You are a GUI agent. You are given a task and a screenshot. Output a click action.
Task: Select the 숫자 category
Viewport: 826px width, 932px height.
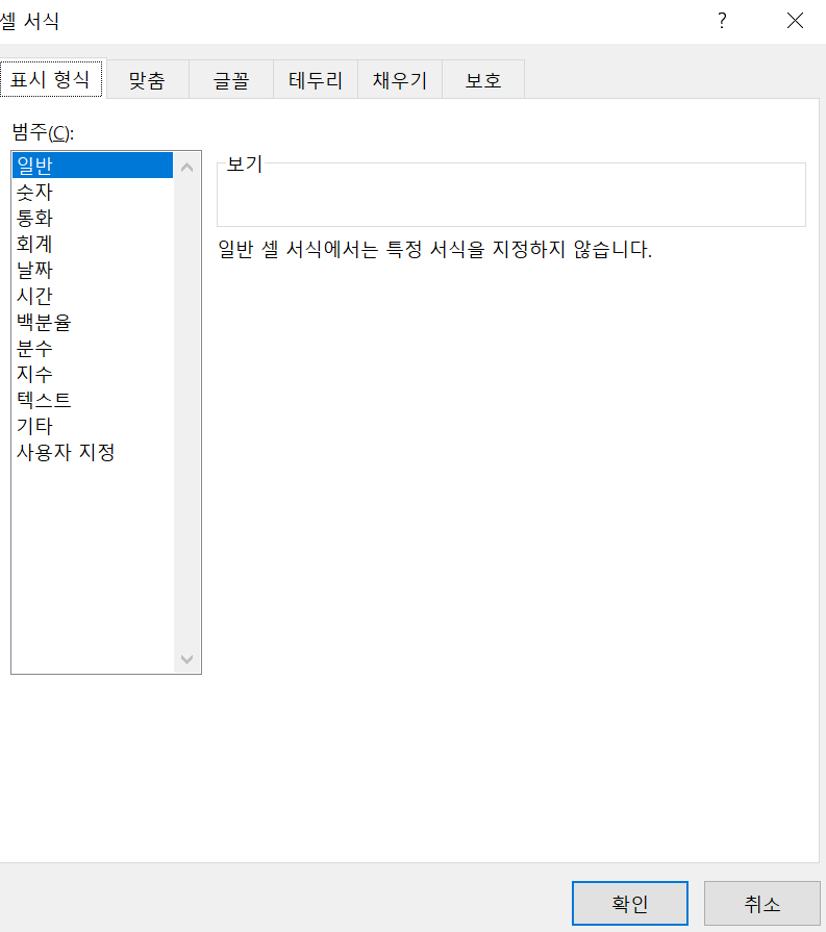[x=93, y=191]
